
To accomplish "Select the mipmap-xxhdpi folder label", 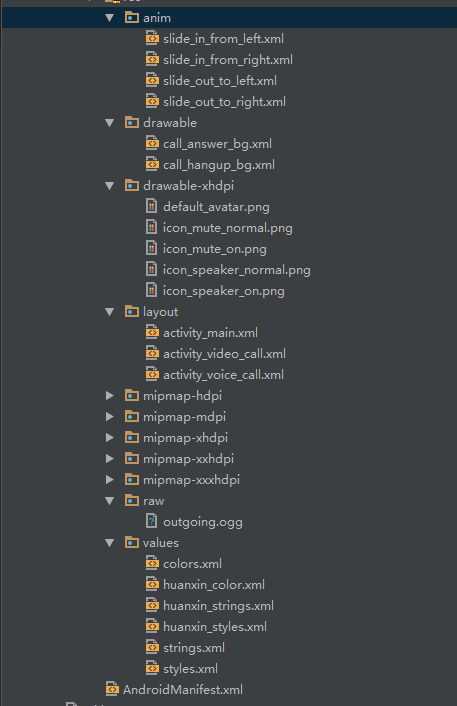I will (x=188, y=459).
